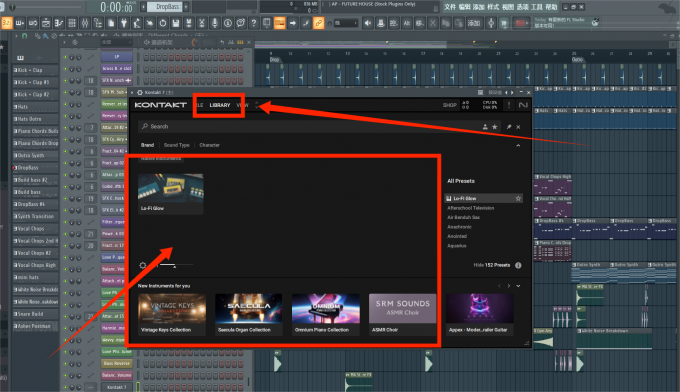
Task: Click the info circle icon in toolbar
Action: [228, 23]
